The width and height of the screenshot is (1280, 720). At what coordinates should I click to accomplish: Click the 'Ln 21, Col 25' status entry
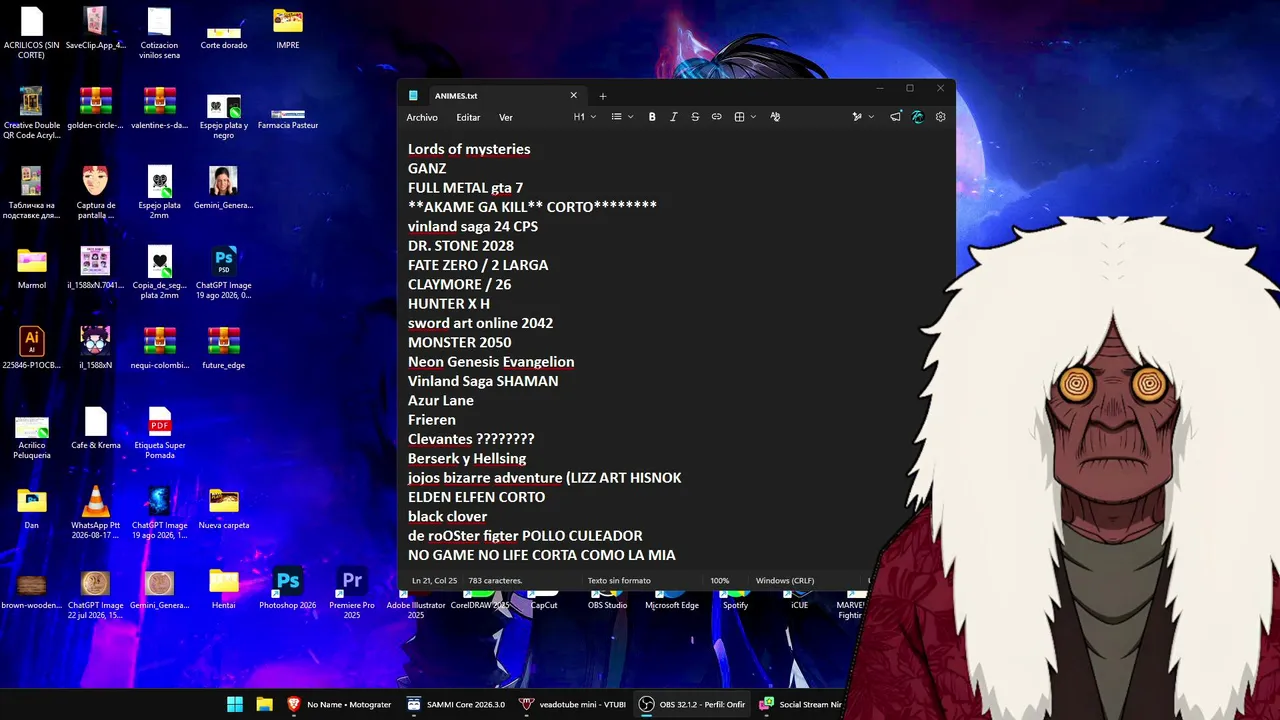[433, 580]
